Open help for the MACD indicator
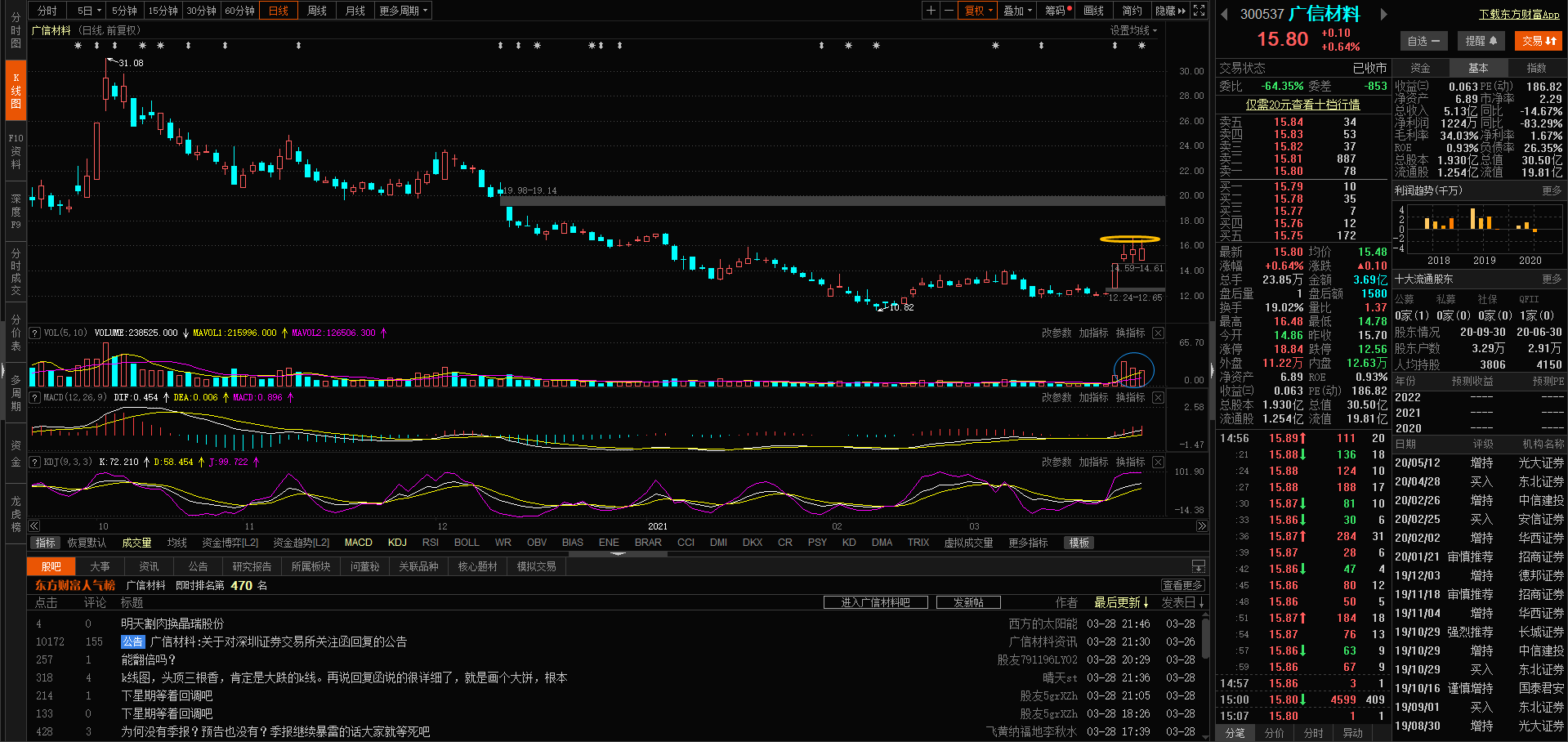This screenshot has height=742, width=1568. tap(35, 398)
